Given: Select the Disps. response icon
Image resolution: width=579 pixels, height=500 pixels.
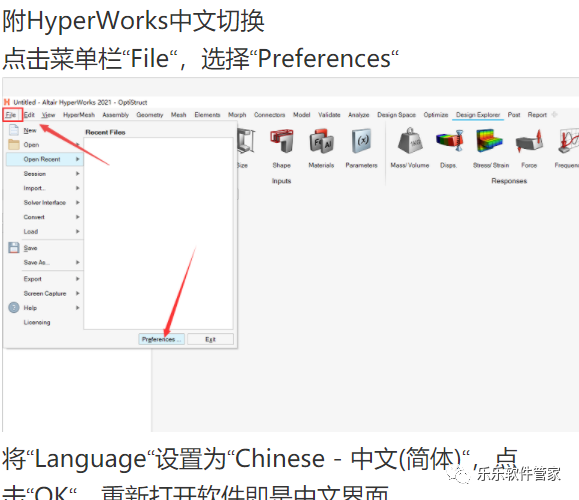Looking at the screenshot, I should 449,141.
